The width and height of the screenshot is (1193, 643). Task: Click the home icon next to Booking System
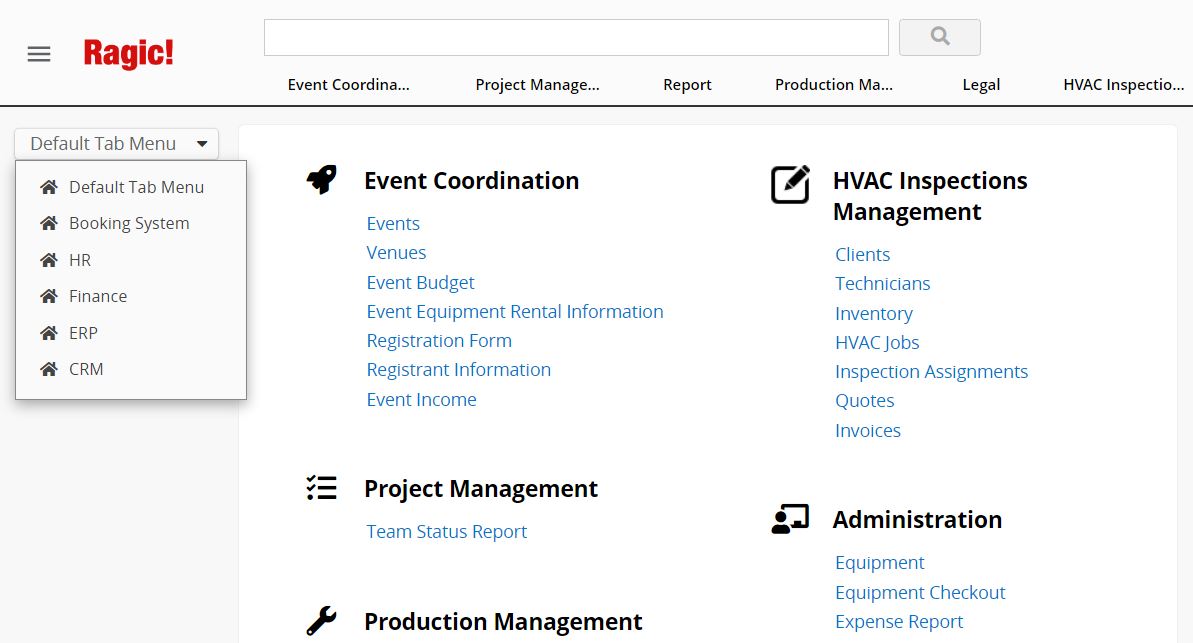(x=49, y=223)
